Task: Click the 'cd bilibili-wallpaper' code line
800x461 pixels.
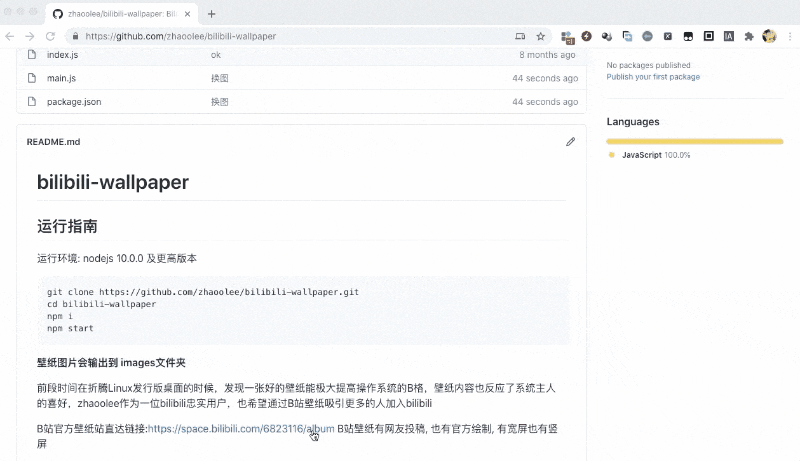Action: pyautogui.click(x=101, y=304)
